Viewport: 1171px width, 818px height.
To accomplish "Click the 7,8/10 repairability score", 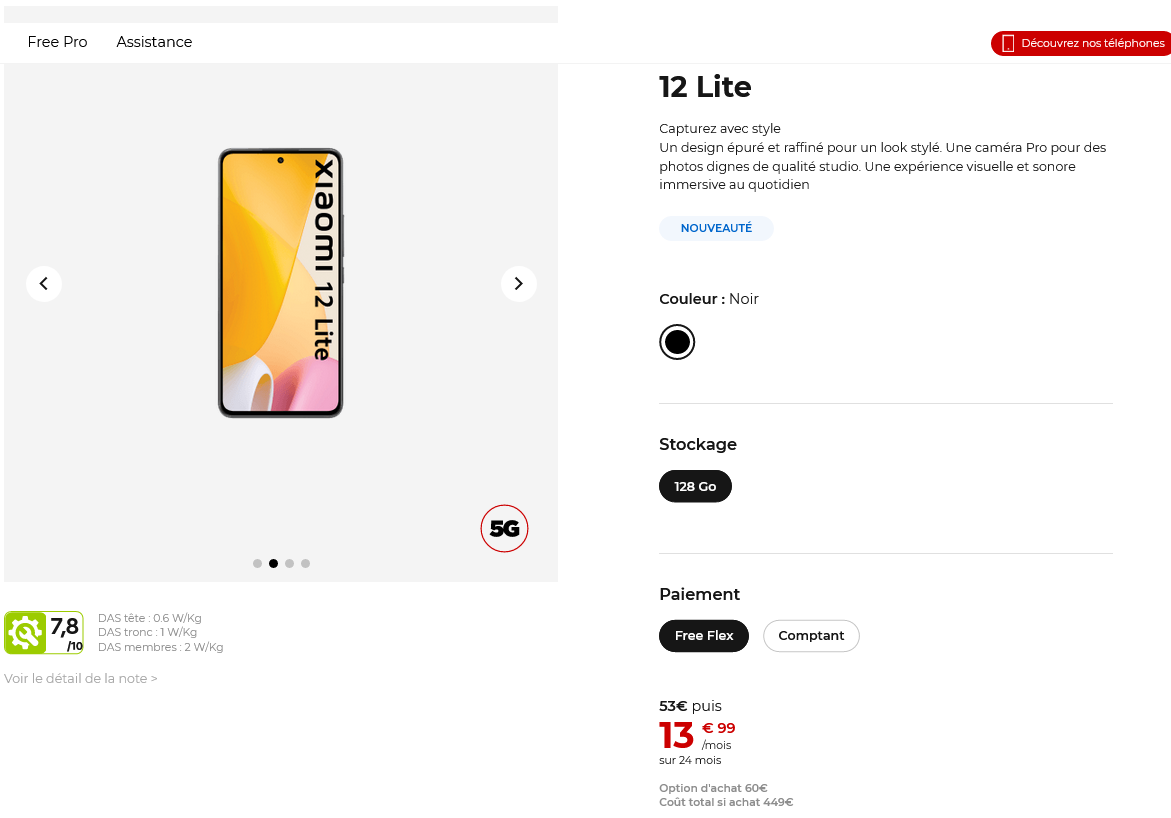I will point(66,633).
